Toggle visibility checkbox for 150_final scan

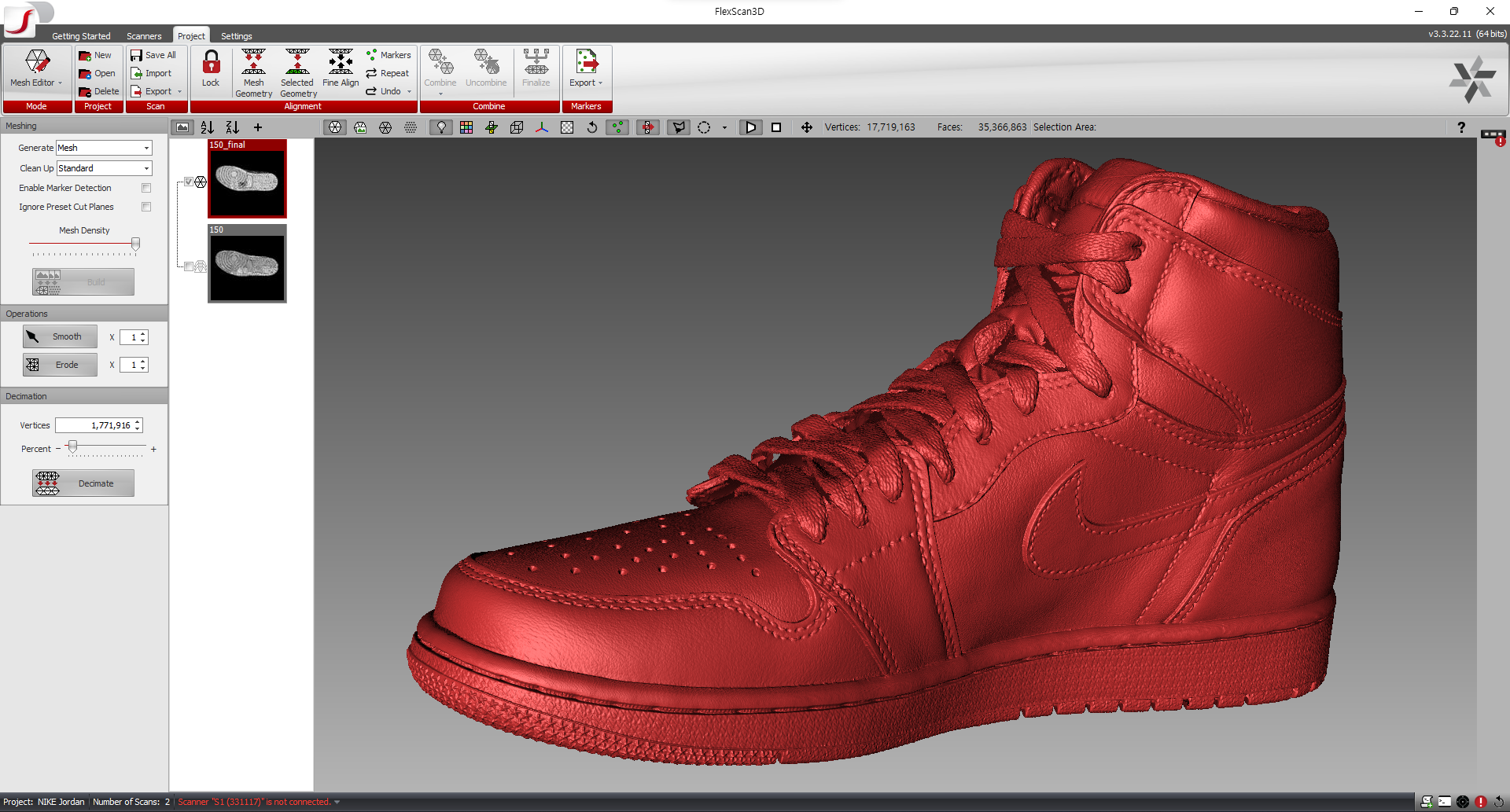pos(189,182)
